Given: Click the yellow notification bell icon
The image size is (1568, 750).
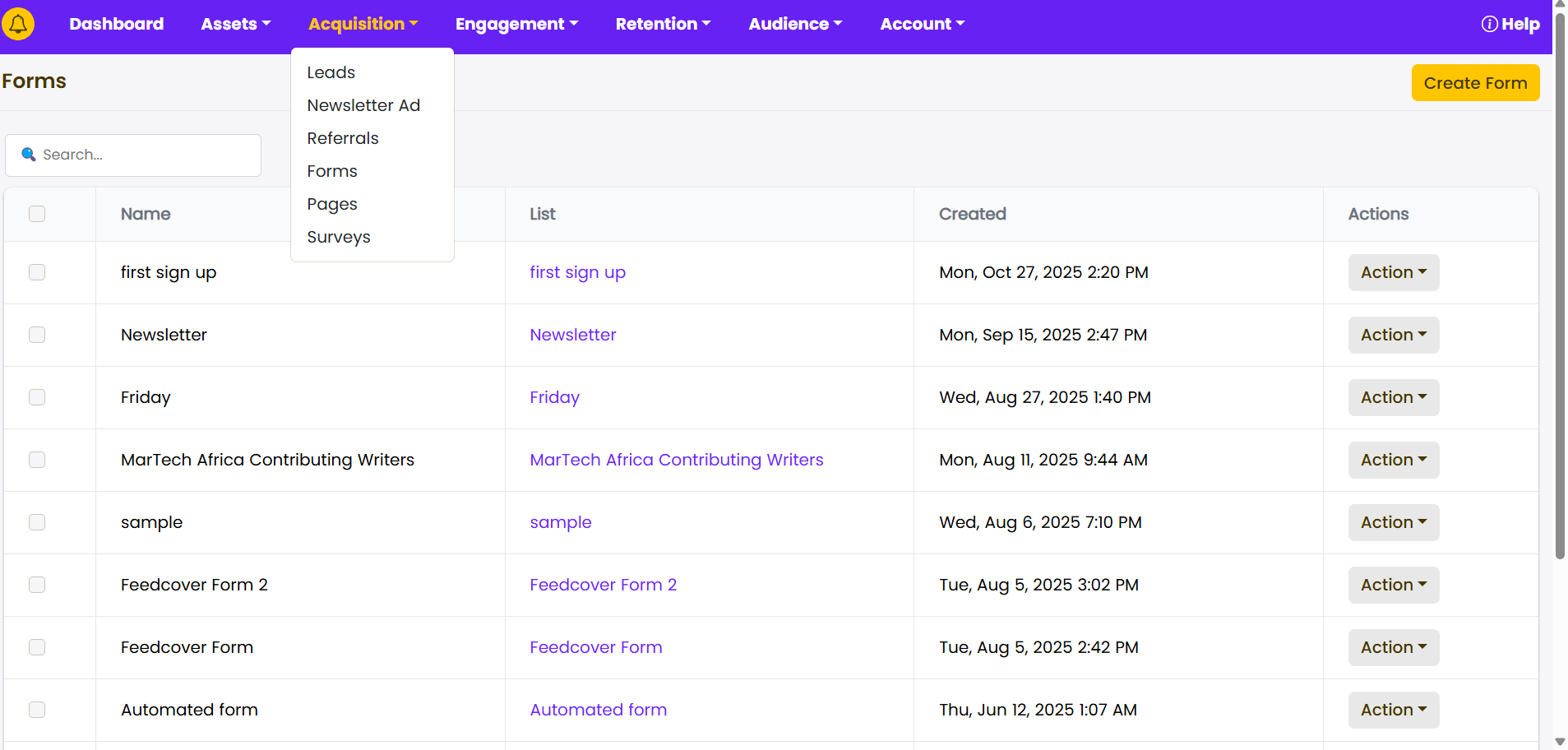Looking at the screenshot, I should pos(18,24).
